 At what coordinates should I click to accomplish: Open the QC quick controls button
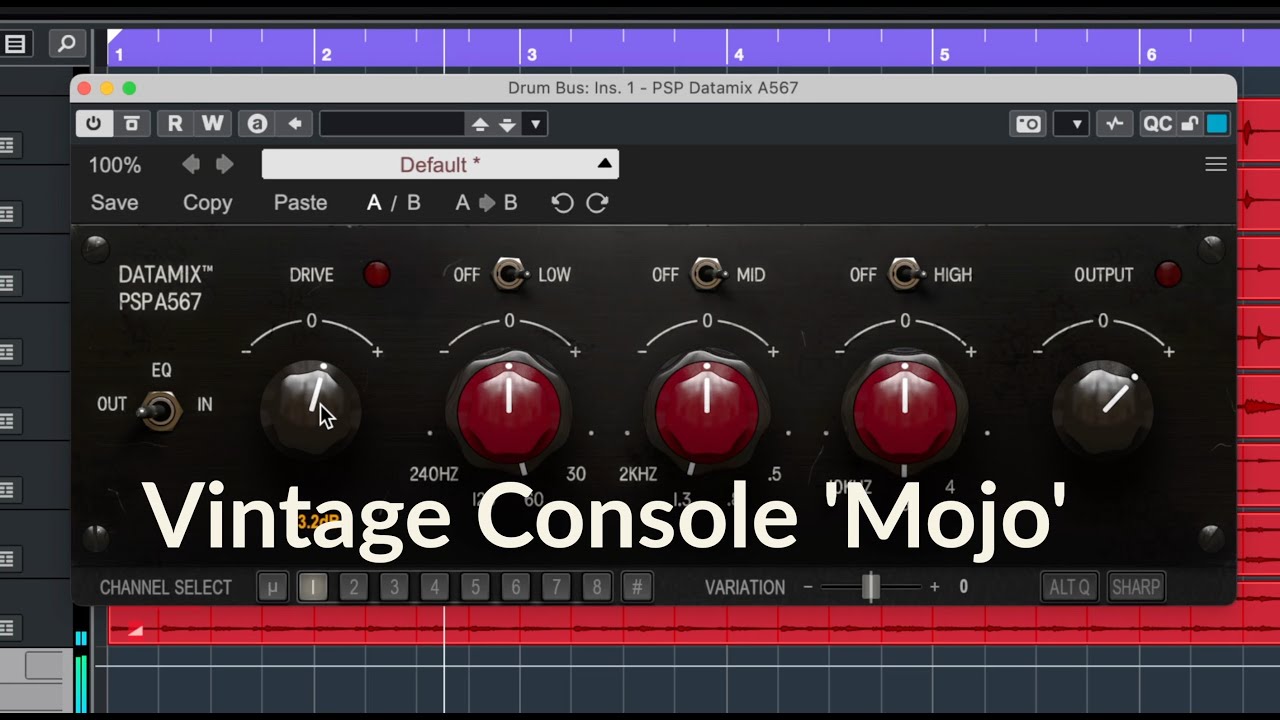(x=1157, y=124)
